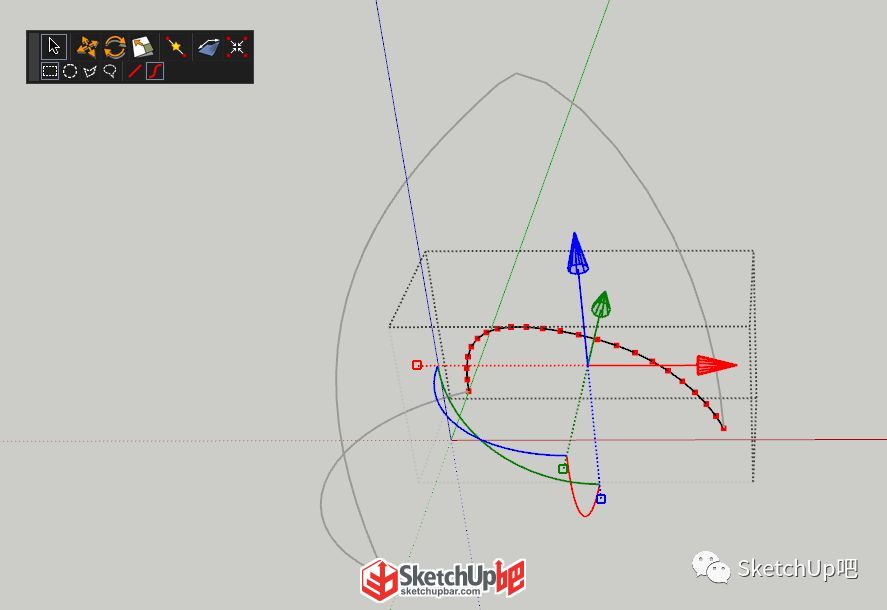Select the Vertex Tools arrow select tool
This screenshot has height=610, width=887.
(54, 46)
